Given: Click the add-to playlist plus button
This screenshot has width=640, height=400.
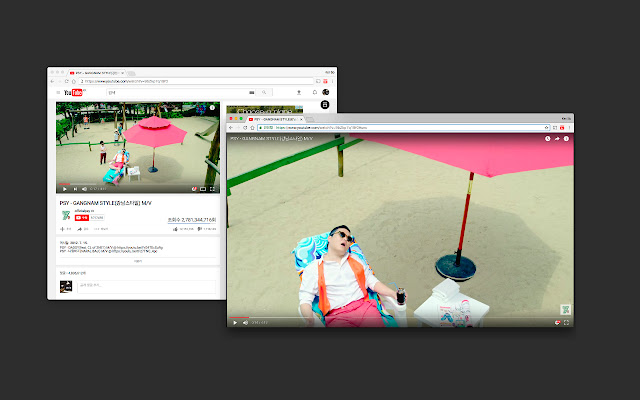Looking at the screenshot, I should (66, 229).
